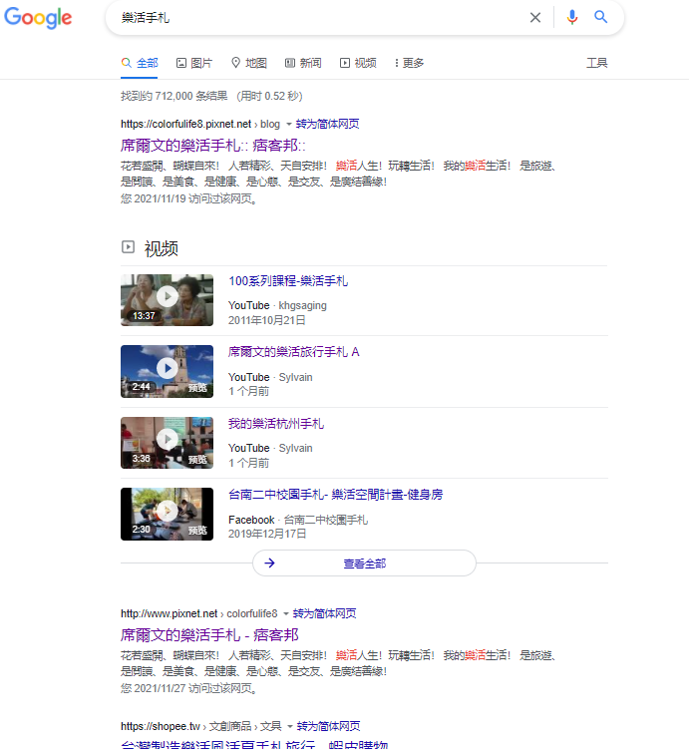The width and height of the screenshot is (689, 749).
Task: Start voice search with microphone icon
Action: click(x=572, y=17)
